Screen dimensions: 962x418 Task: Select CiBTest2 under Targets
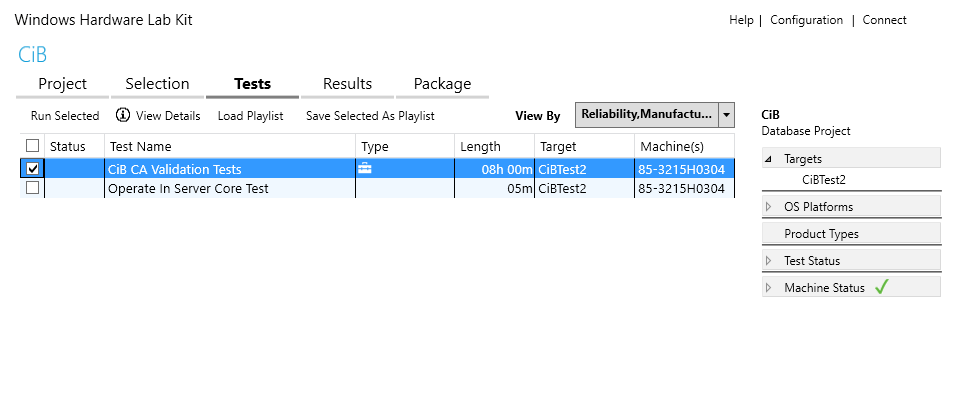tap(823, 180)
